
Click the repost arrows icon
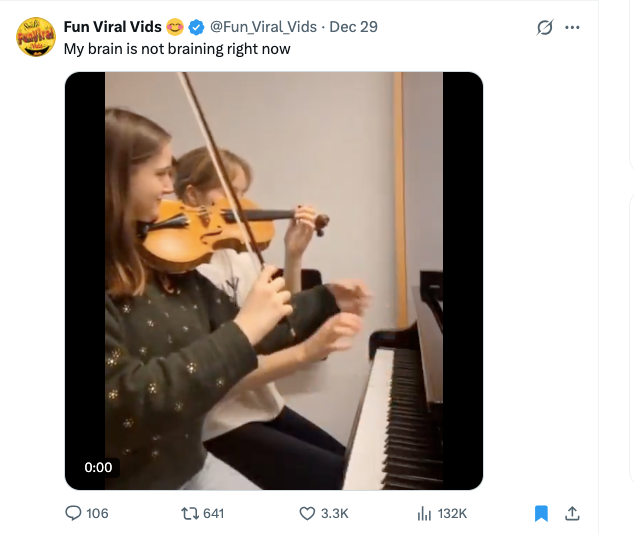188,513
